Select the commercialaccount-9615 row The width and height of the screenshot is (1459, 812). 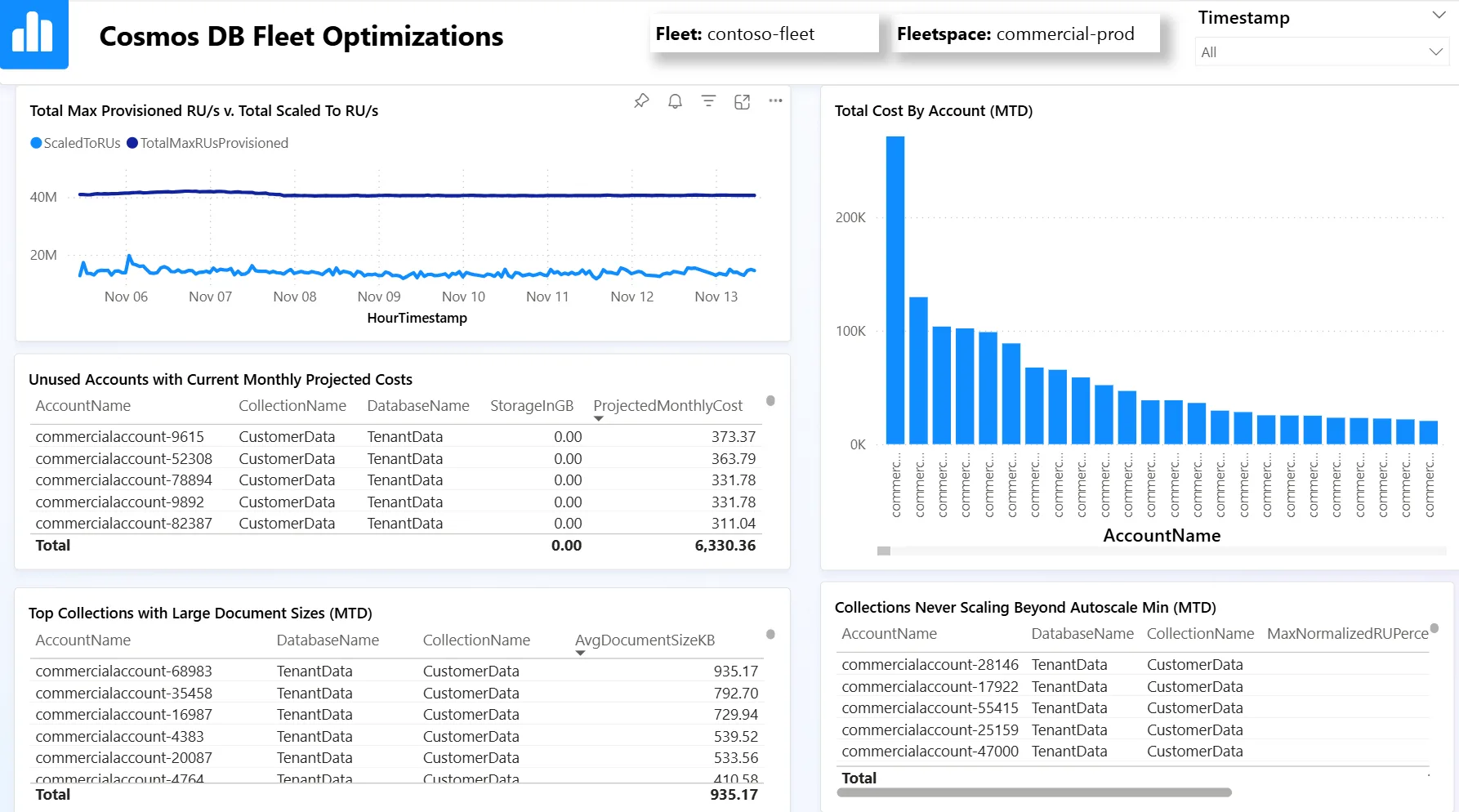tap(120, 437)
